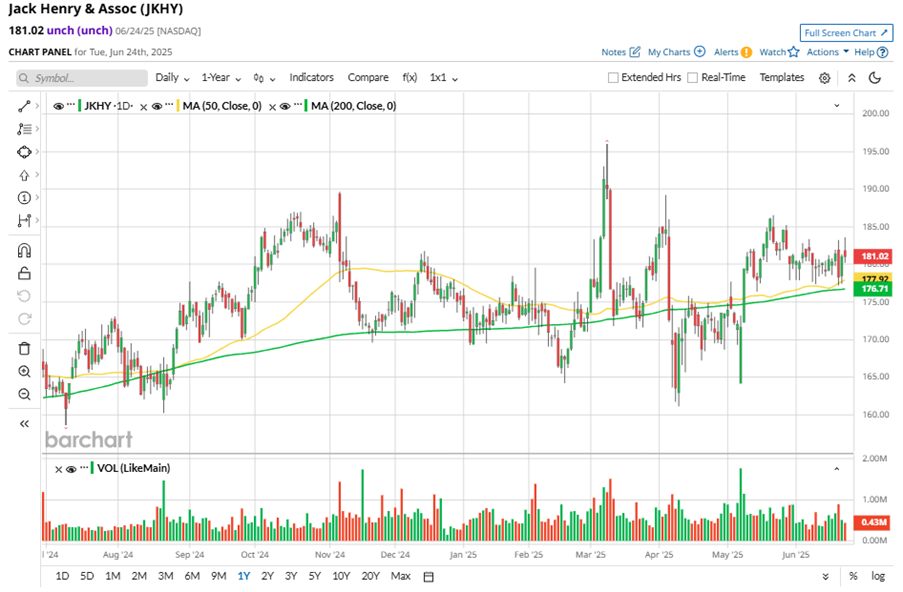Image resolution: width=903 pixels, height=592 pixels.
Task: Click the 176.71 MA 200 value label
Action: point(874,289)
